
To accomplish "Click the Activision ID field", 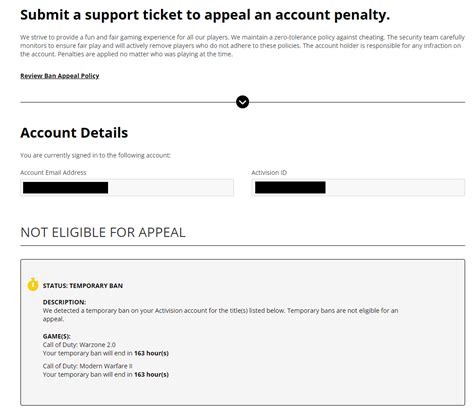I will coord(358,188).
